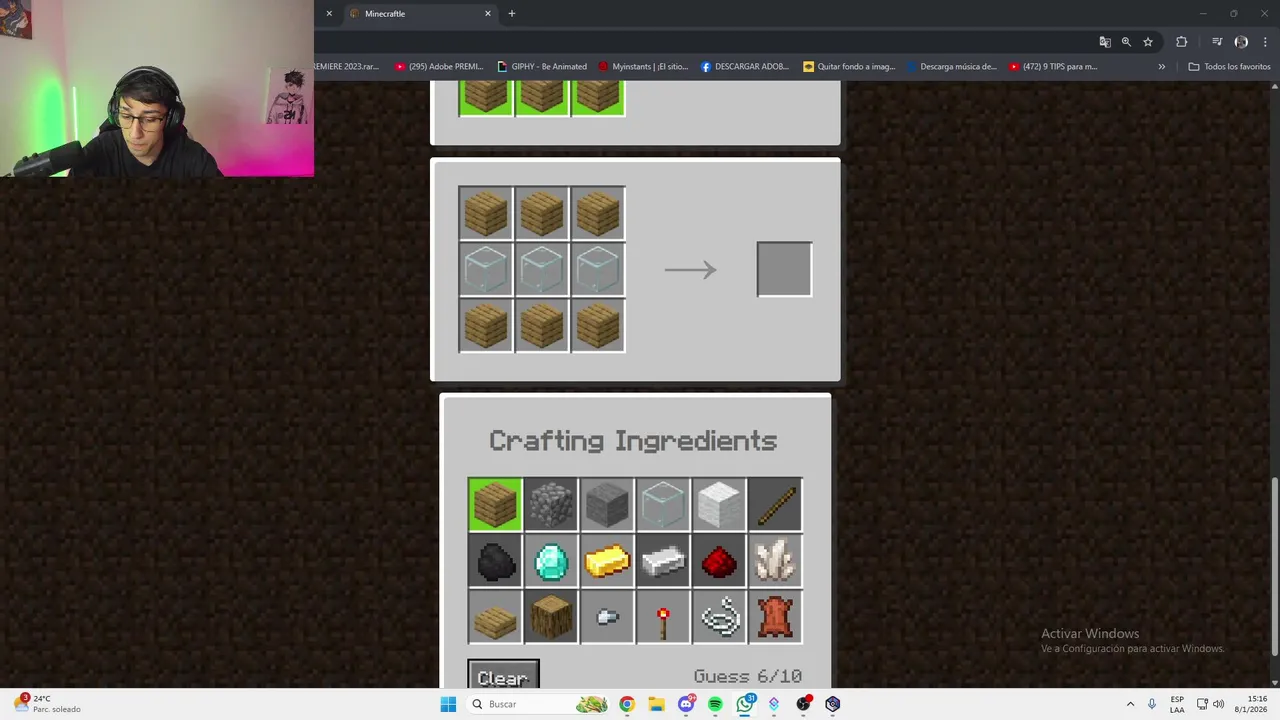Open Discord from the taskbar
Screen dimensions: 1280x720
[x=686, y=704]
